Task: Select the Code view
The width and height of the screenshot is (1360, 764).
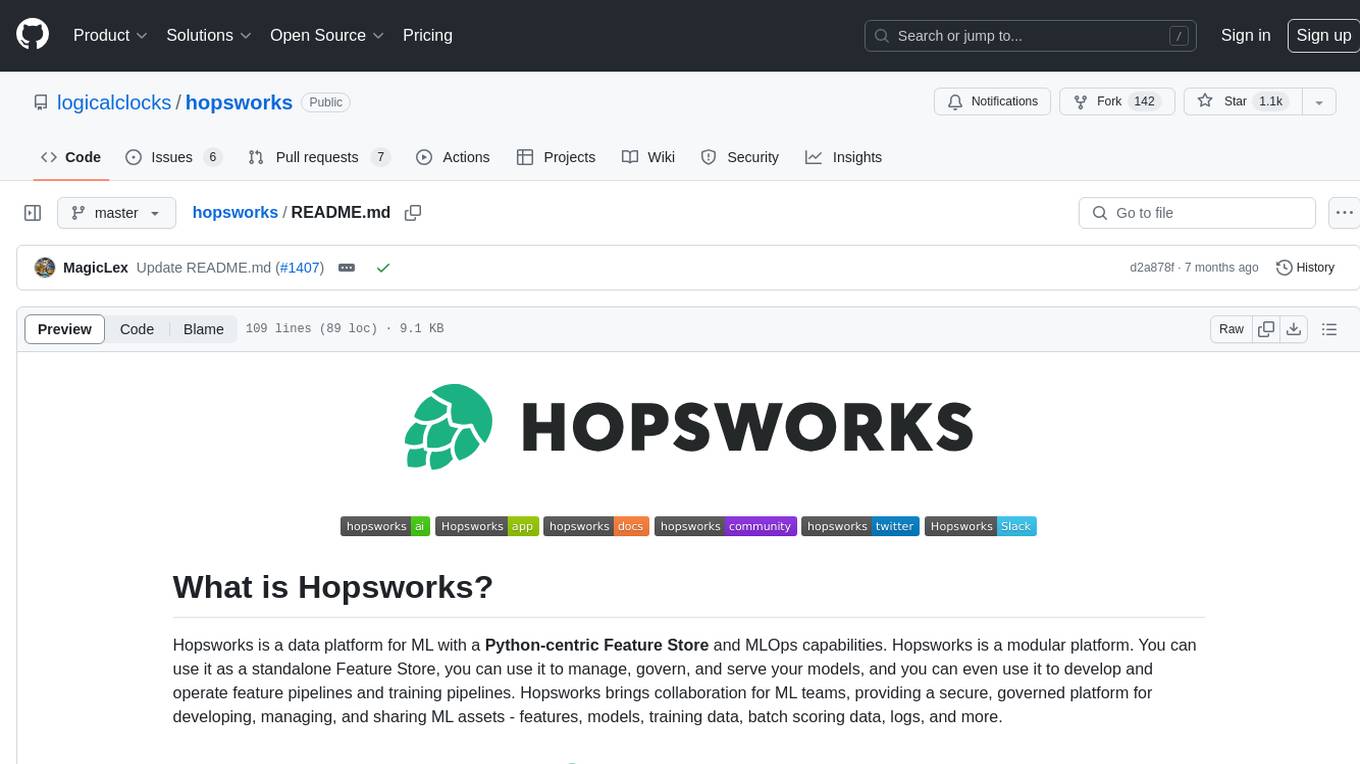Action: point(137,329)
